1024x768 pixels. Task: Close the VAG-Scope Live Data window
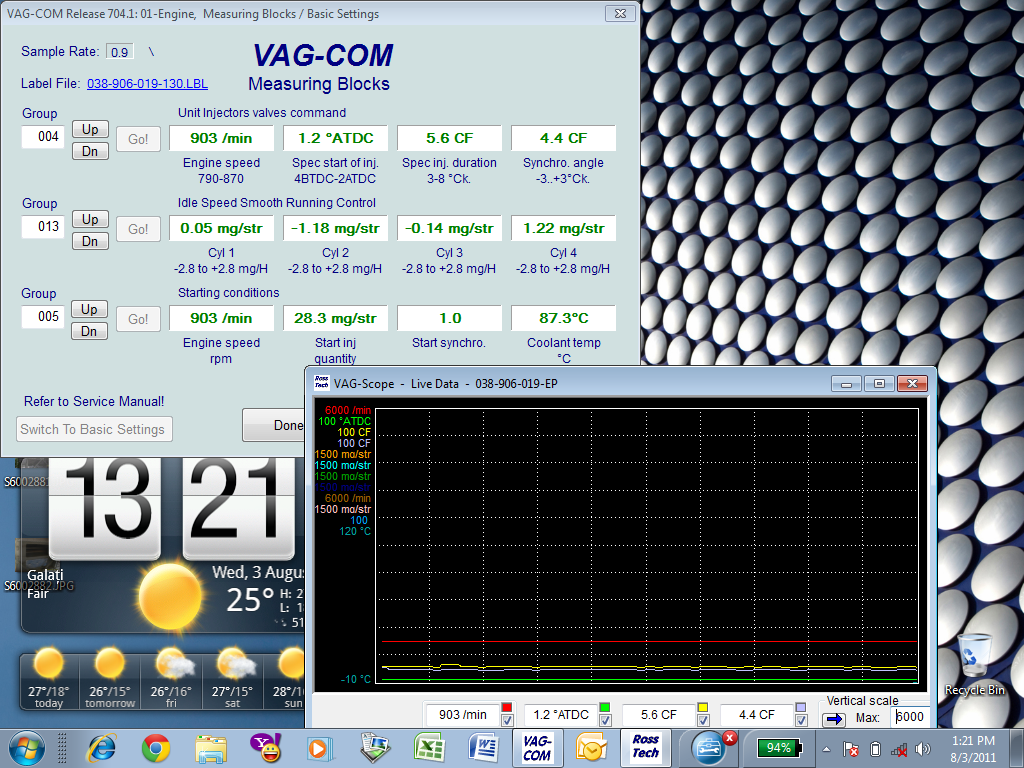coord(912,383)
